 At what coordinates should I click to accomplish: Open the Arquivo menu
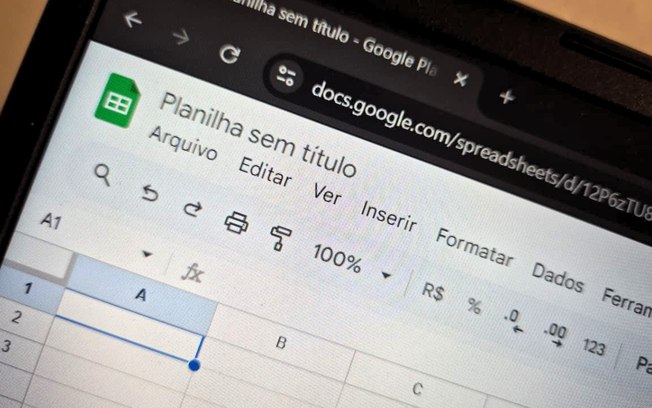click(183, 143)
